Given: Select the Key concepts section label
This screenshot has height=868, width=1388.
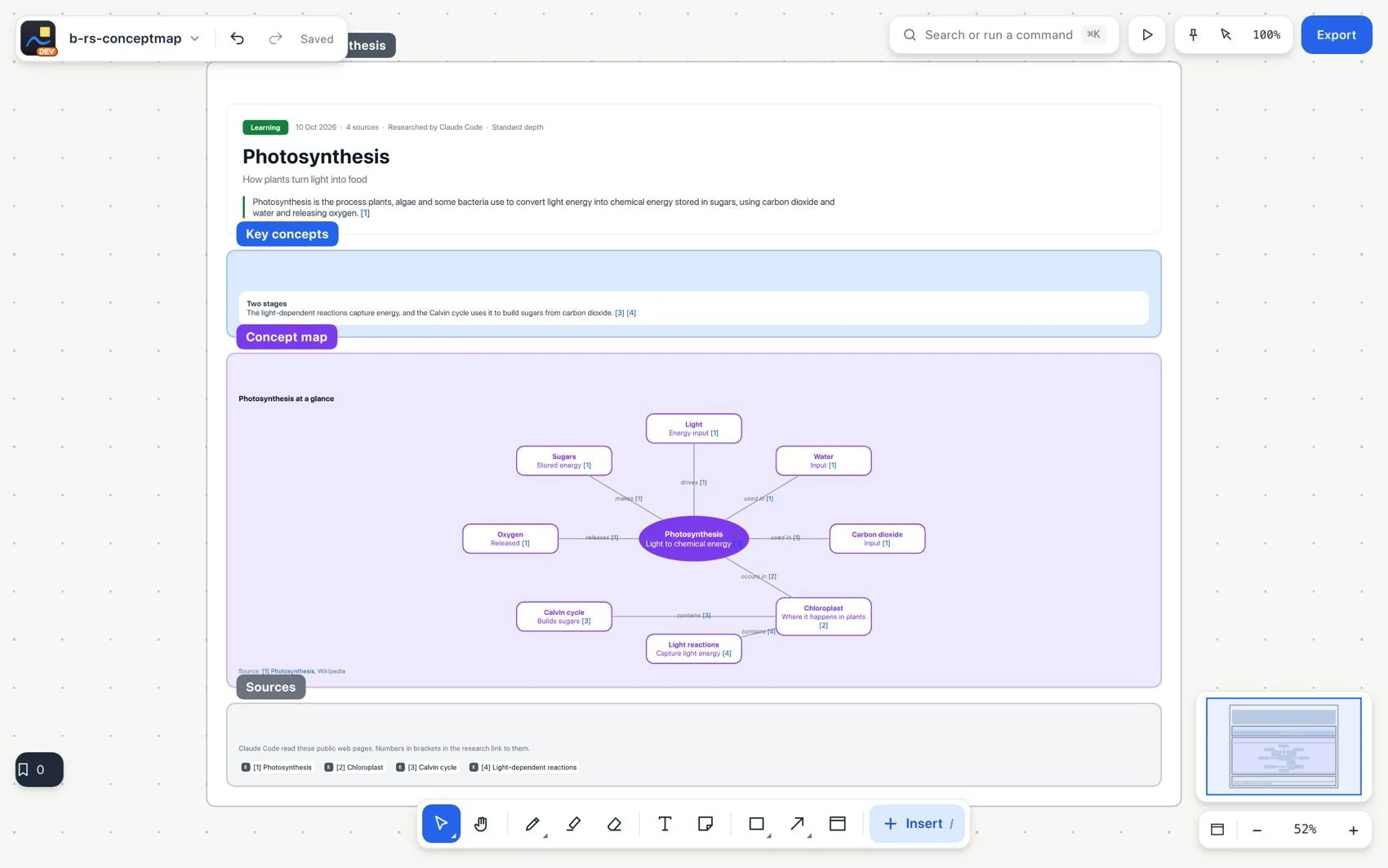Looking at the screenshot, I should [x=287, y=234].
